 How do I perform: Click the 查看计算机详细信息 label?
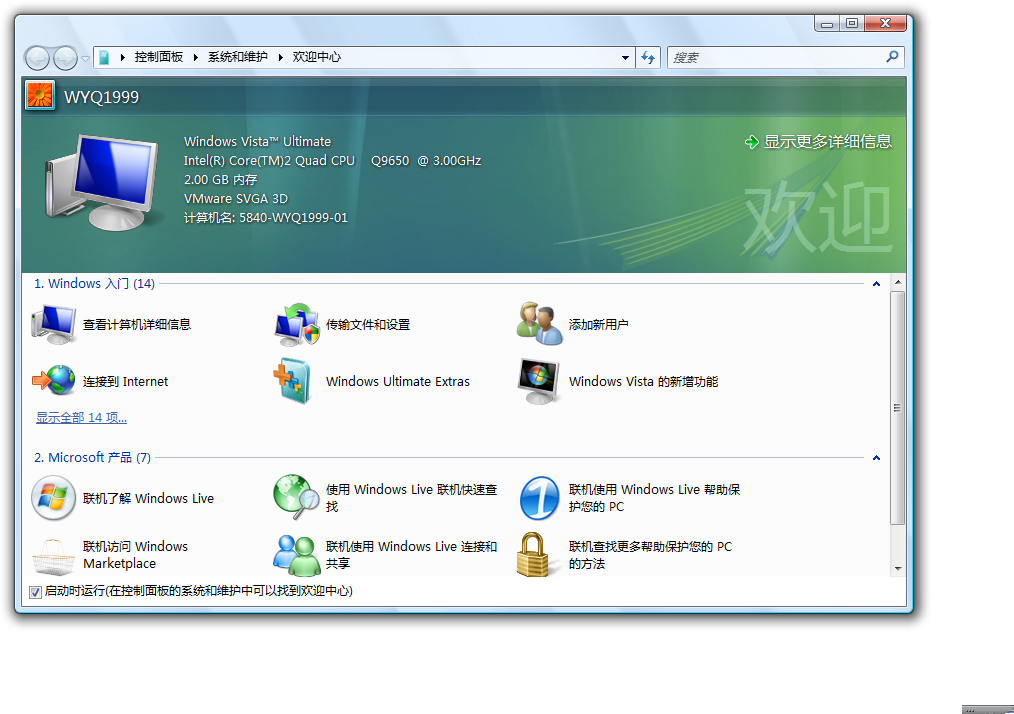(x=137, y=325)
